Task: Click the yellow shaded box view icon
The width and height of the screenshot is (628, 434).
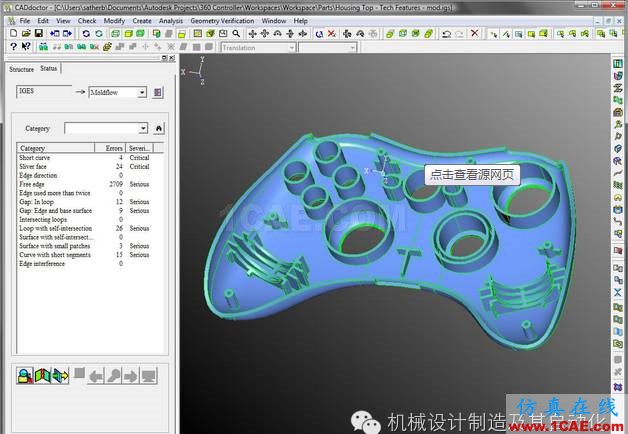Action: [x=128, y=34]
